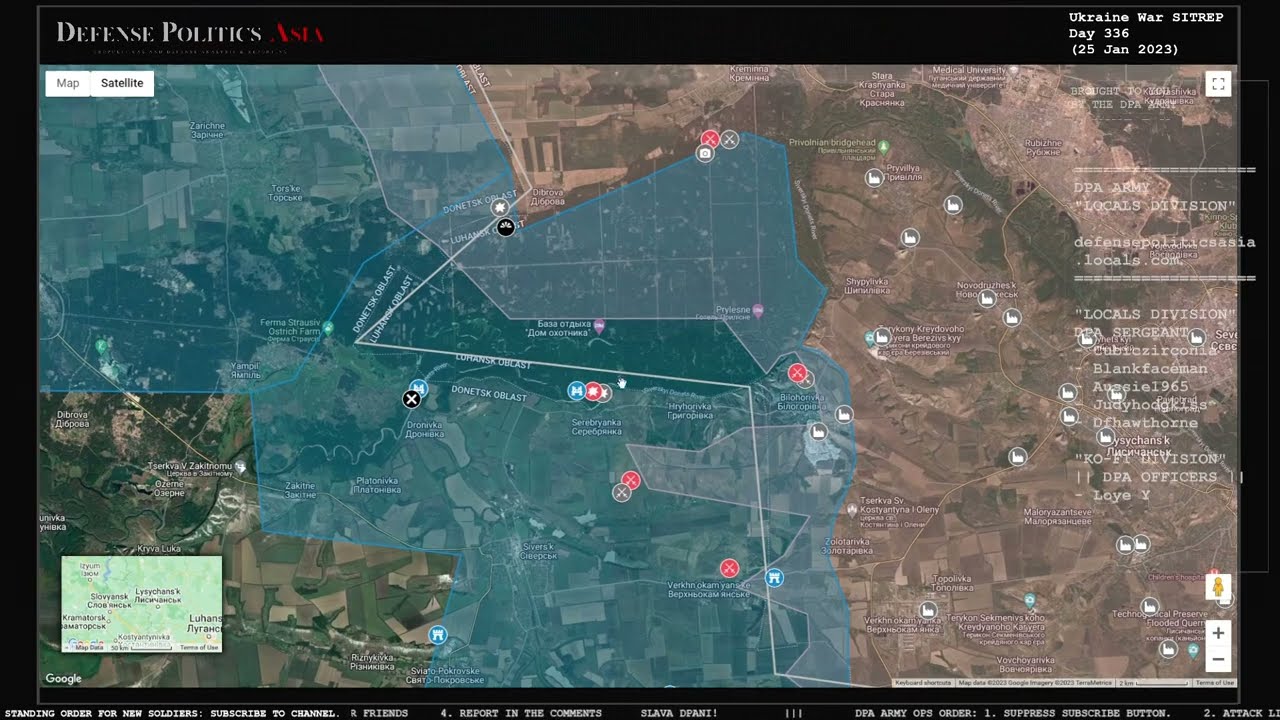
Task: Open the overview mini map thumbnail
Action: coord(141,604)
